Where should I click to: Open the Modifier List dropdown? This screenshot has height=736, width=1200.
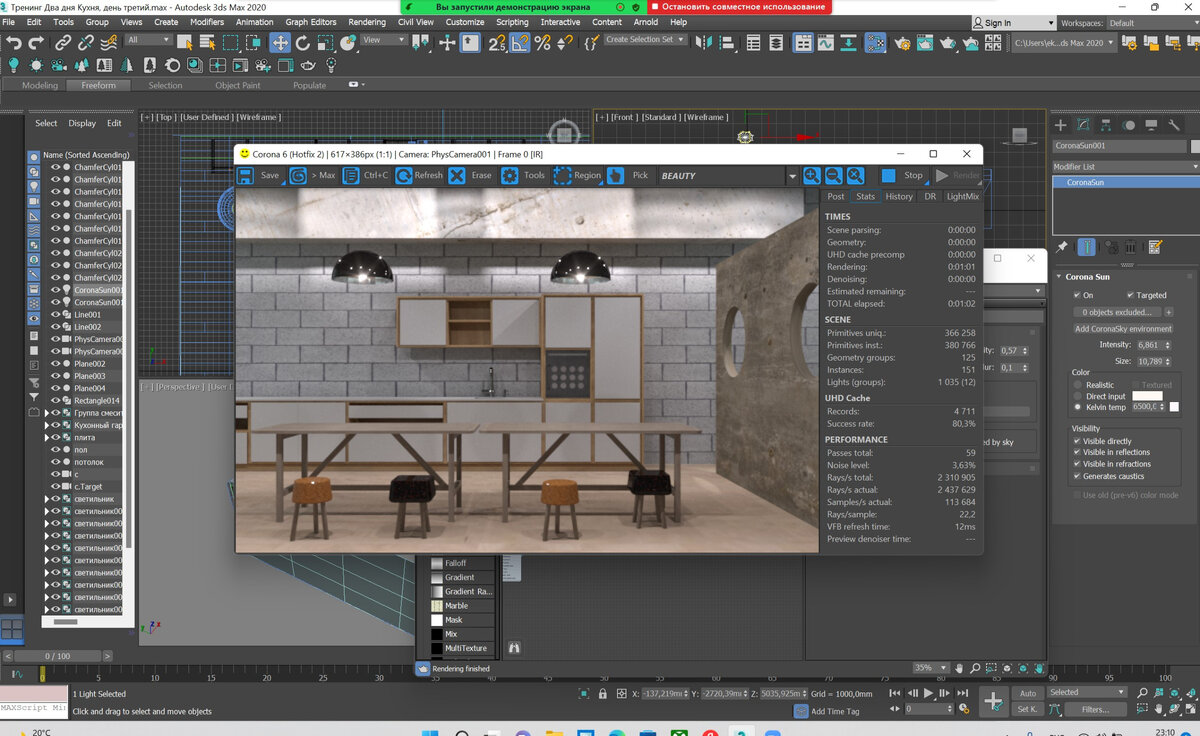(x=1118, y=167)
